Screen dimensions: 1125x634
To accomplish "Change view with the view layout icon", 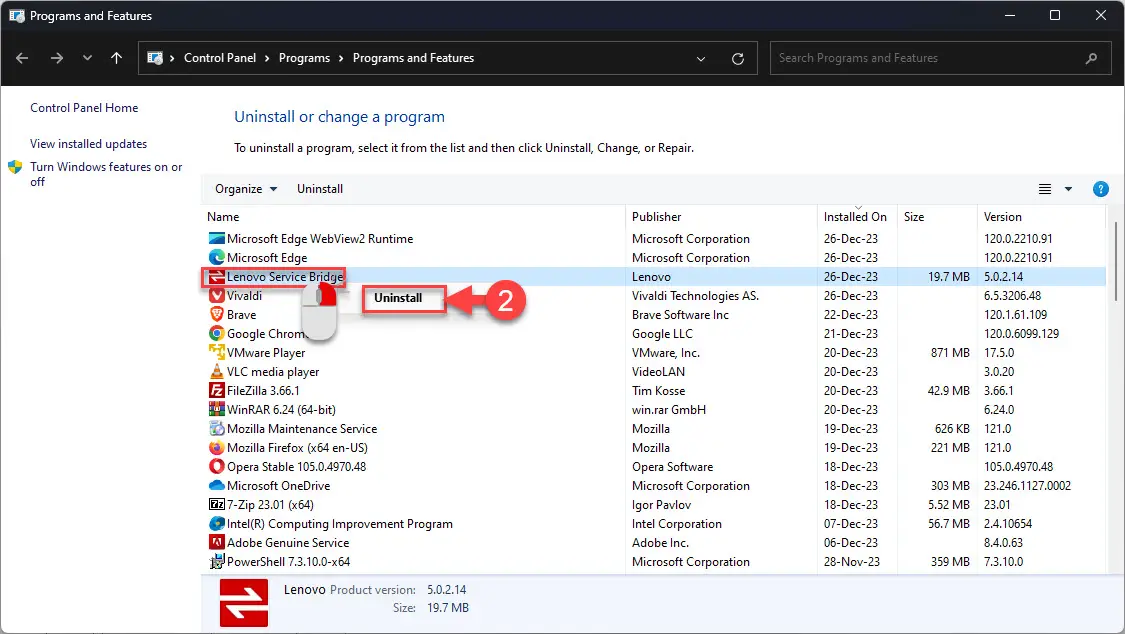I will click(x=1045, y=189).
